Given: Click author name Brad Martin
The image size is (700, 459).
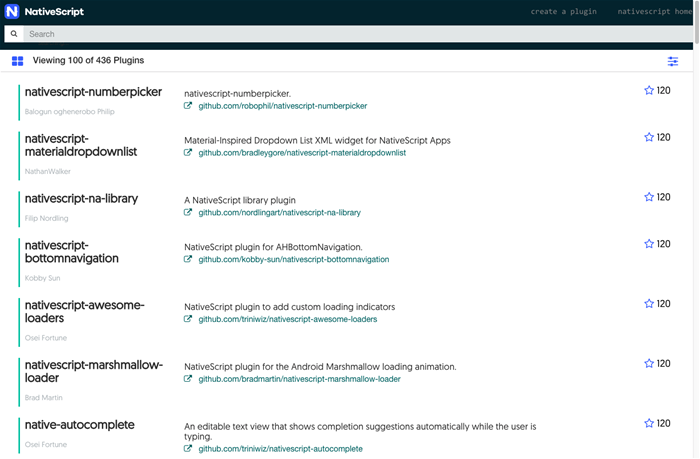Looking at the screenshot, I should point(44,398).
